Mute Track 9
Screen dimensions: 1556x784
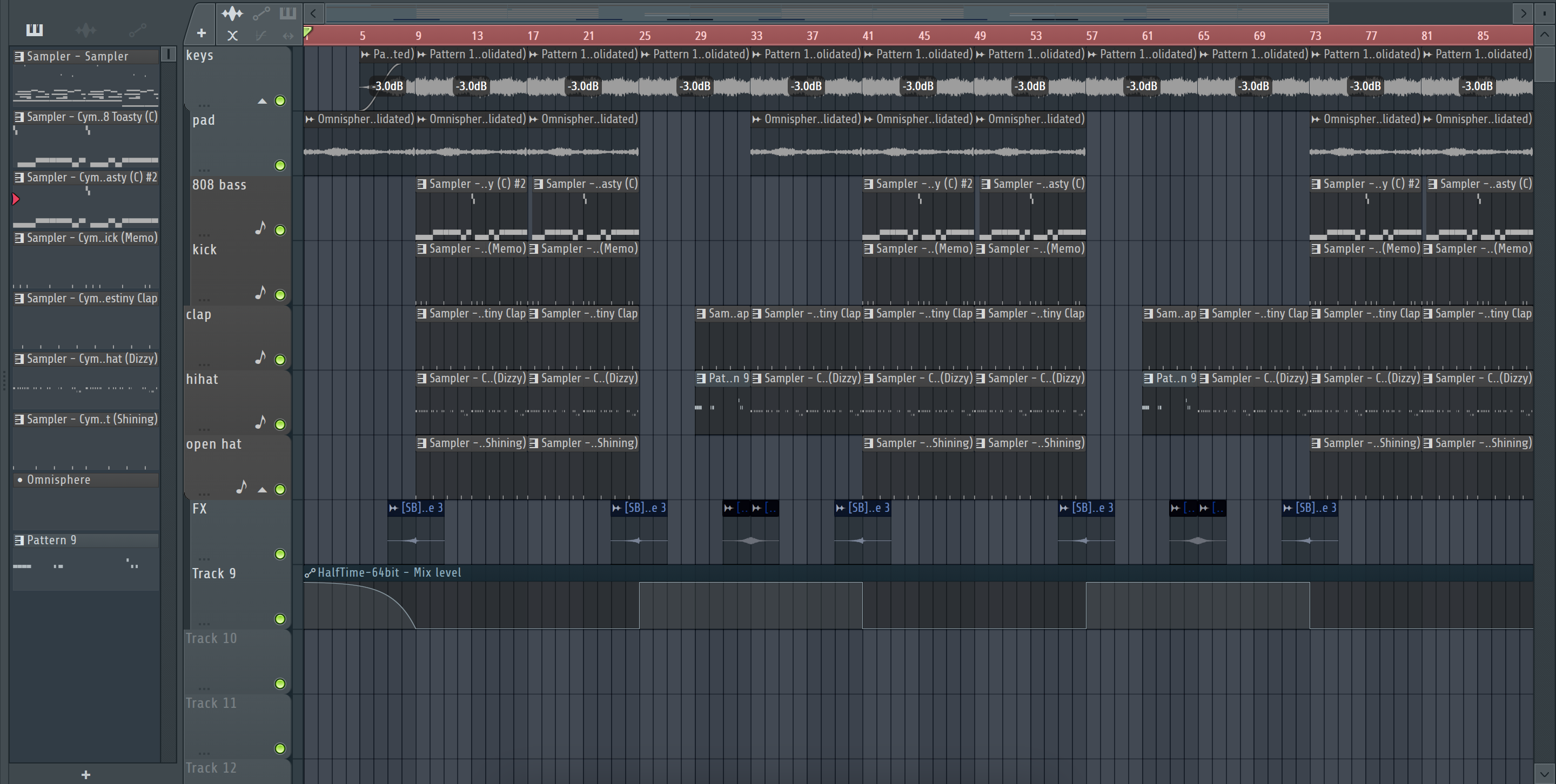tap(280, 619)
